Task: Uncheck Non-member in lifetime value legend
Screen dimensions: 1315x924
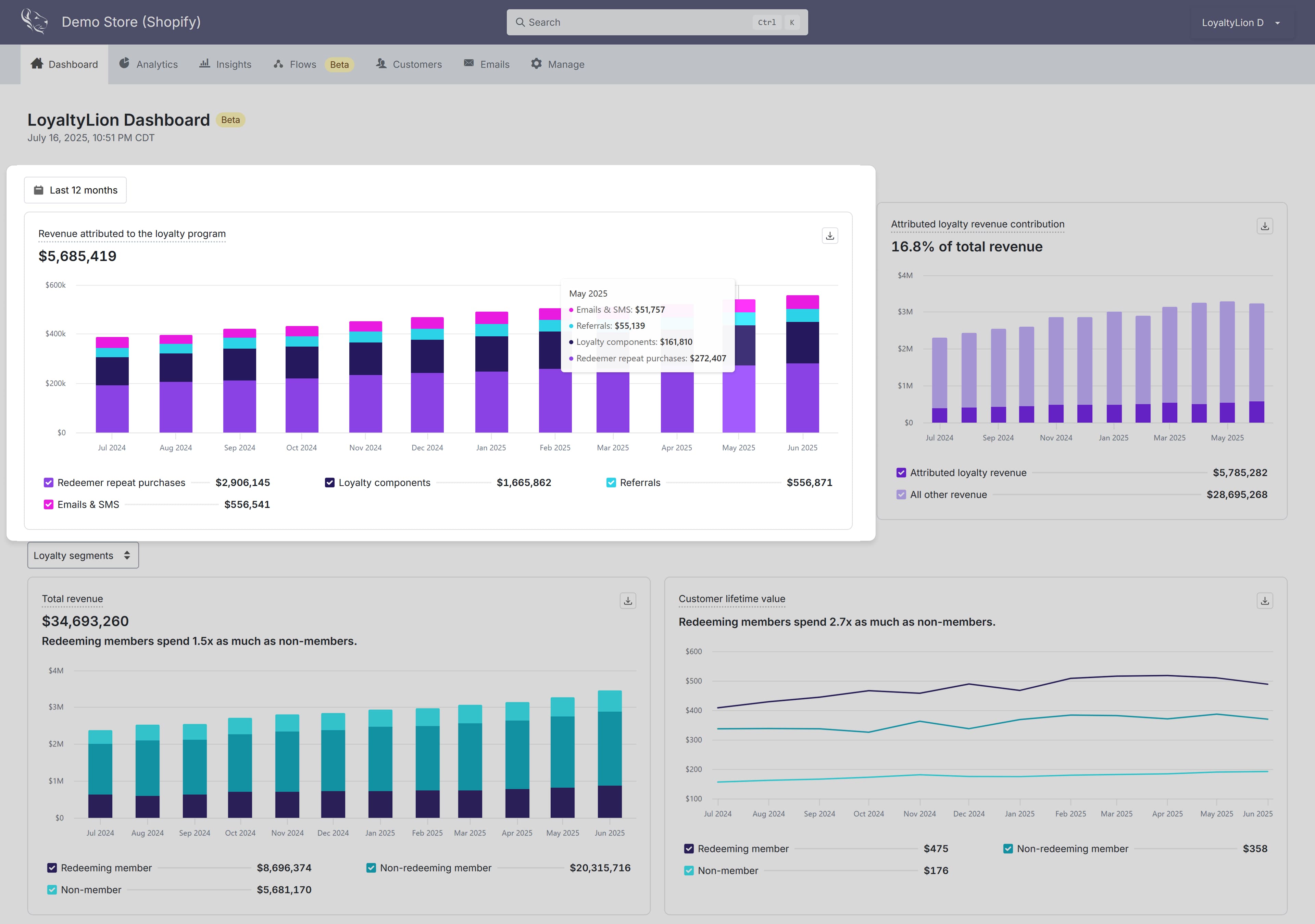Action: click(689, 870)
